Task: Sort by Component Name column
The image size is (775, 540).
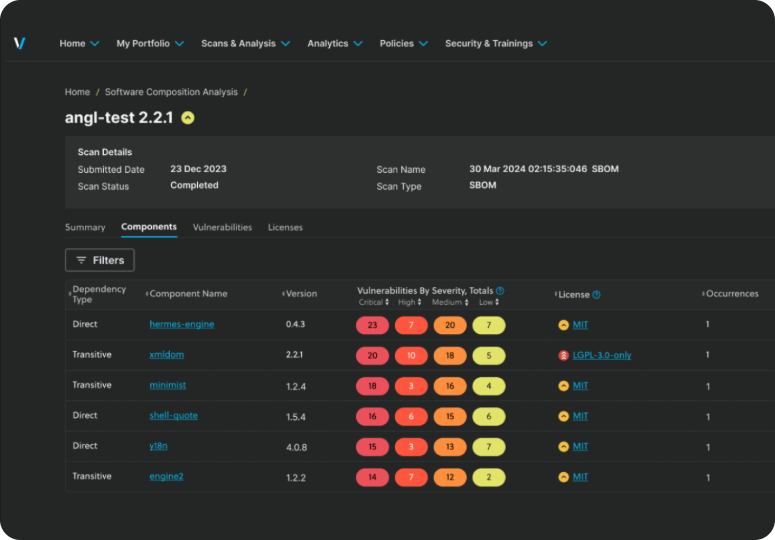Action: (x=147, y=294)
